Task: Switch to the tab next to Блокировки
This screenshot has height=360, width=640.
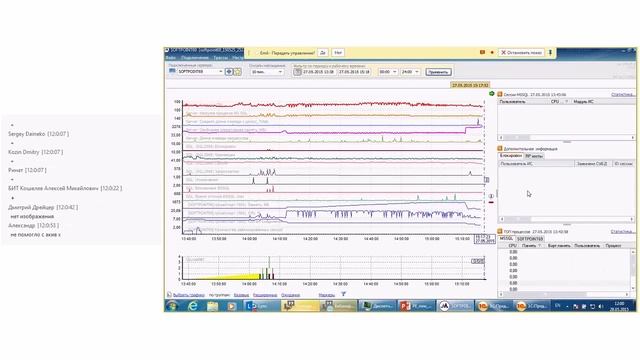Action: click(x=534, y=156)
